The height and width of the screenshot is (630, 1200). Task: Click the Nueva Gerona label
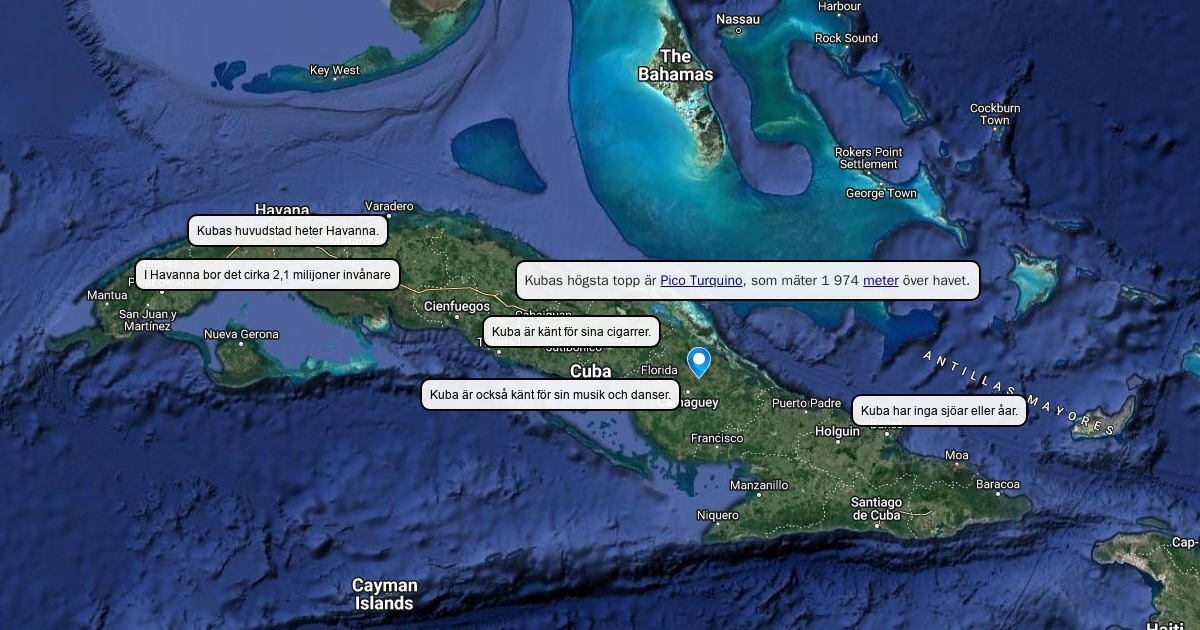tap(241, 335)
